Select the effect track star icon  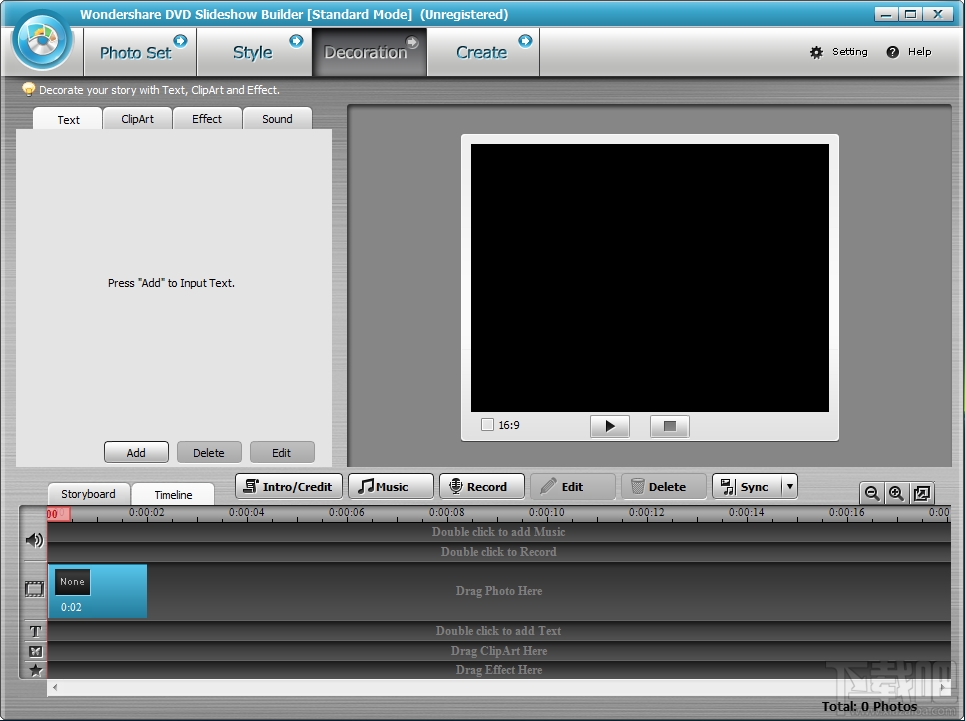pos(33,669)
